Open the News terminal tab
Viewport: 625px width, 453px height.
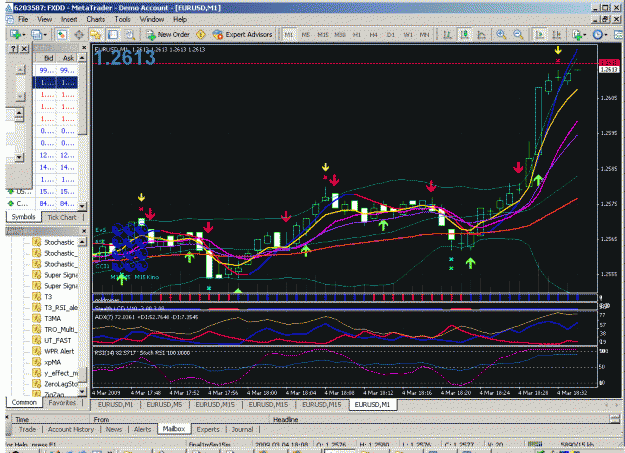tap(114, 429)
